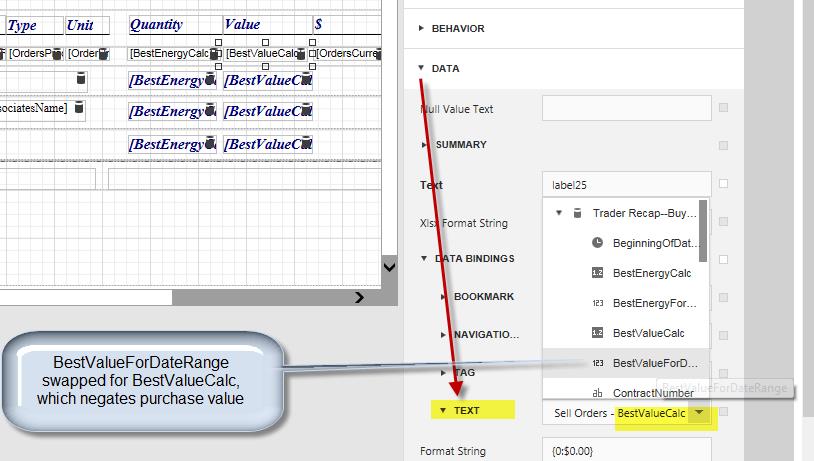Toggle checkbox next to Summary property
Image resolution: width=814 pixels, height=461 pixels.
tap(722, 144)
